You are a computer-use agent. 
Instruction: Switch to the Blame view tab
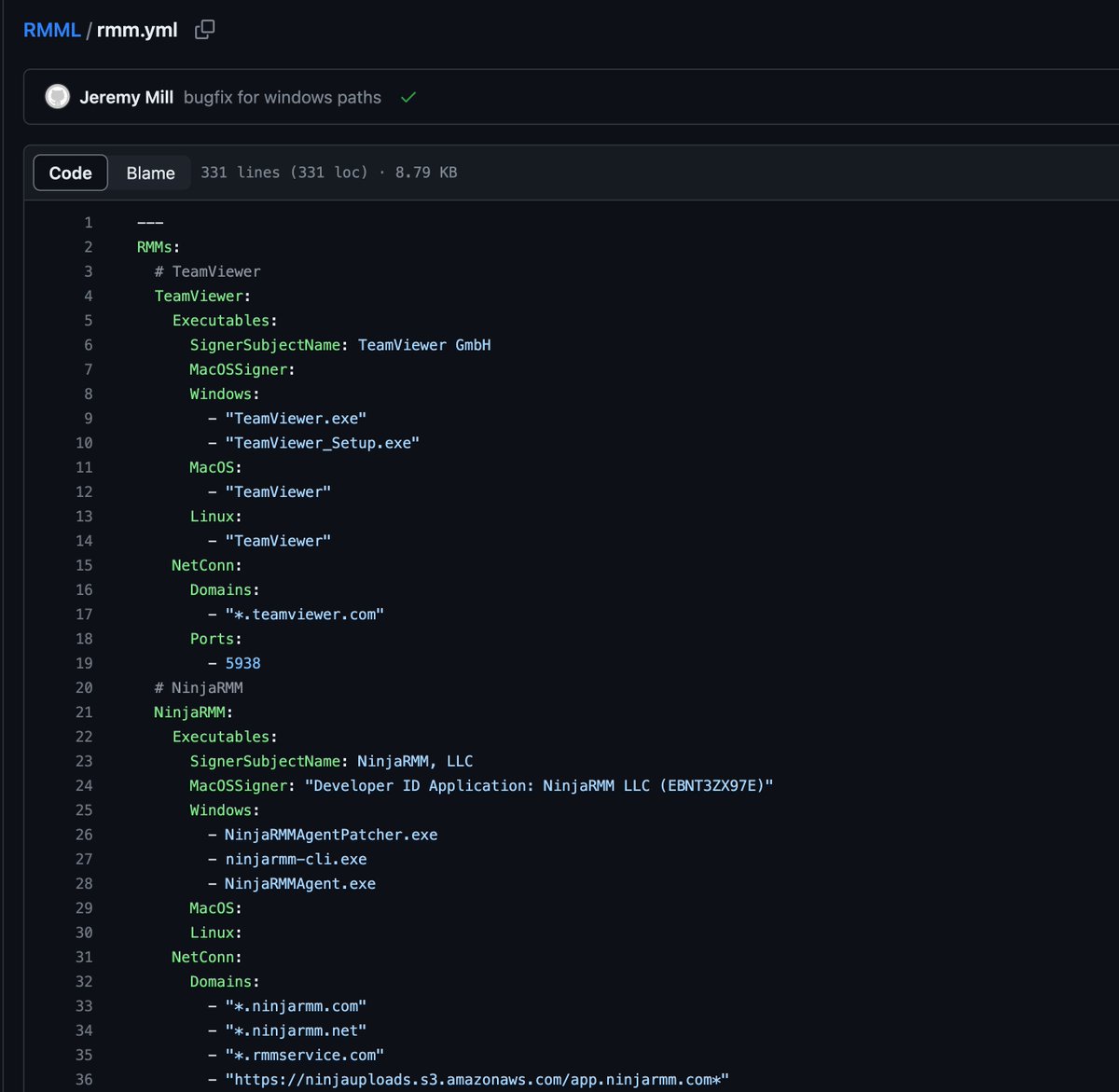150,173
